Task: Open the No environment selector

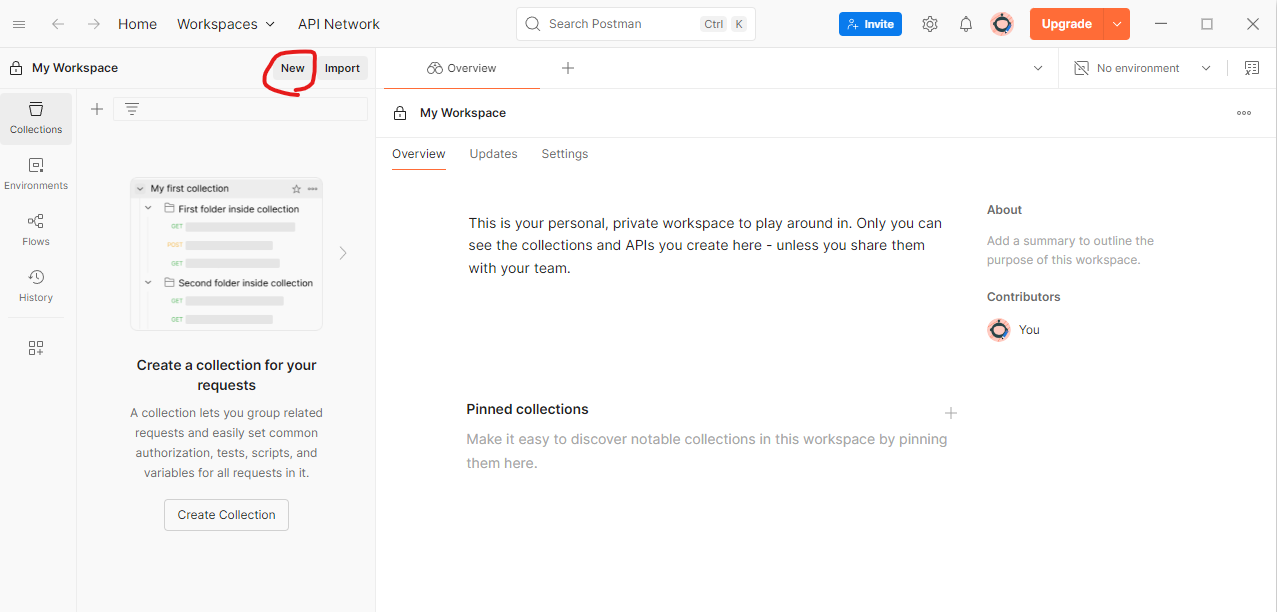Action: click(x=1141, y=68)
